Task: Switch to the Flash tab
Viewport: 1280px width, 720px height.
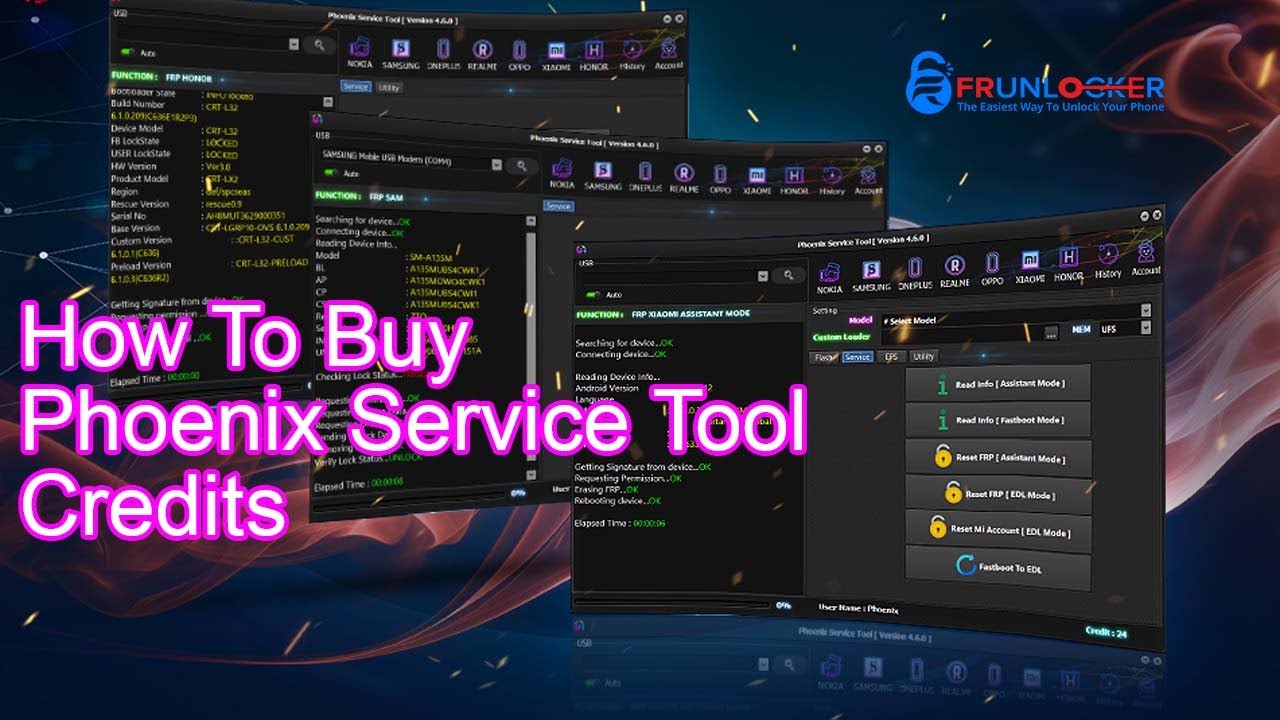Action: point(824,357)
